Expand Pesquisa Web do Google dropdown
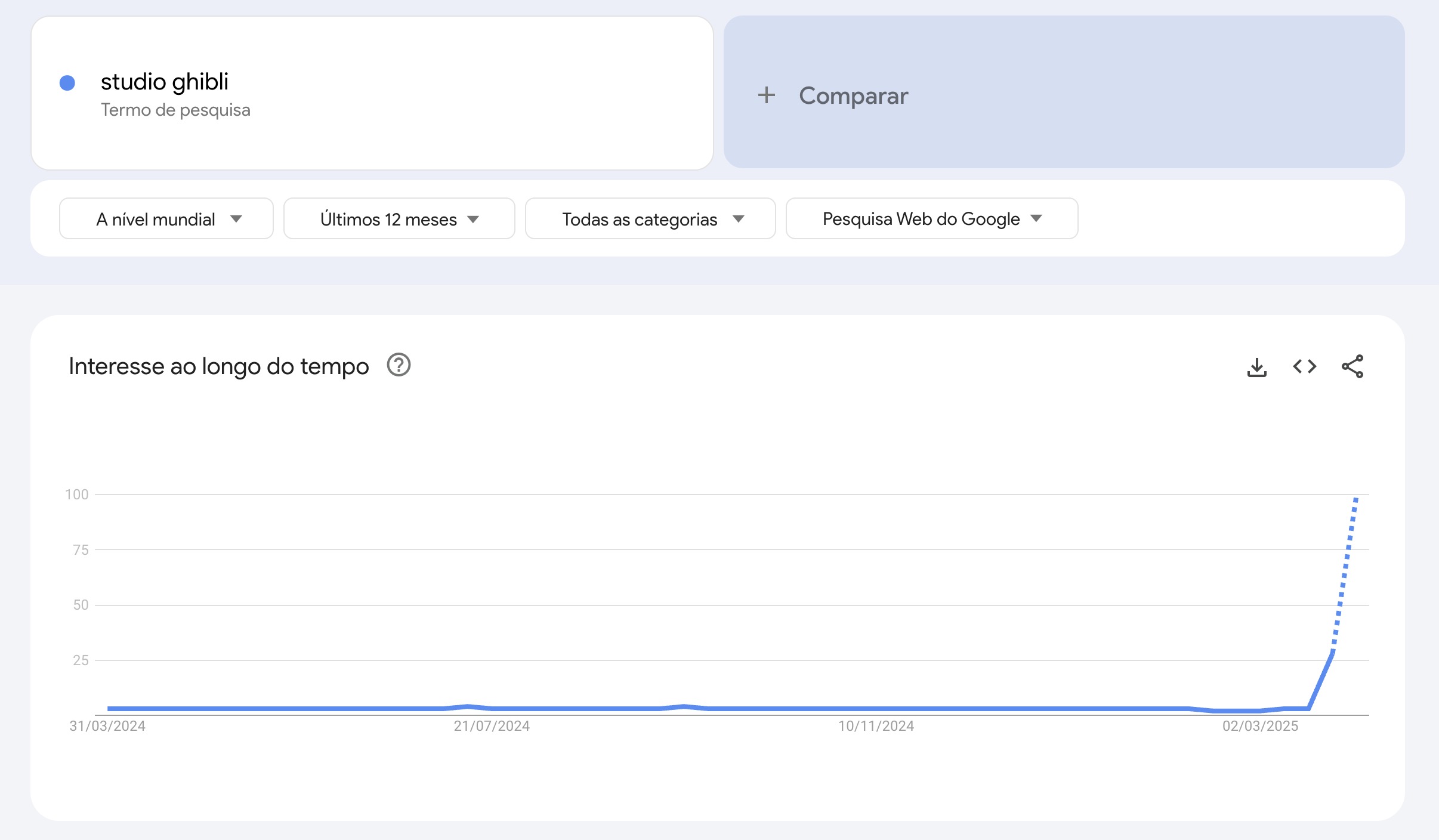1439x840 pixels. [931, 219]
